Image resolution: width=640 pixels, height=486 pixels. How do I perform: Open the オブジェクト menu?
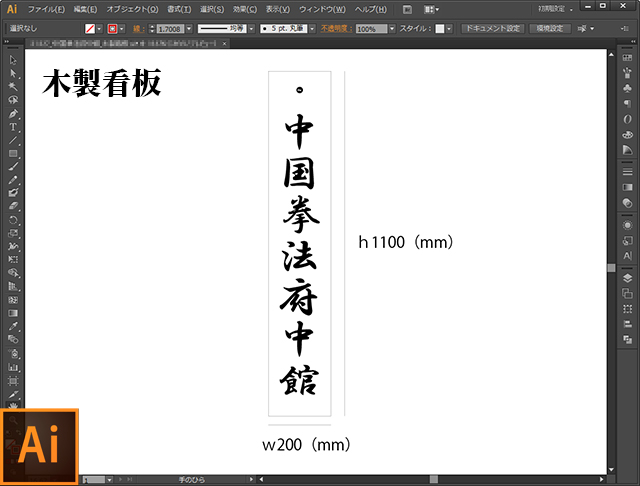point(132,9)
